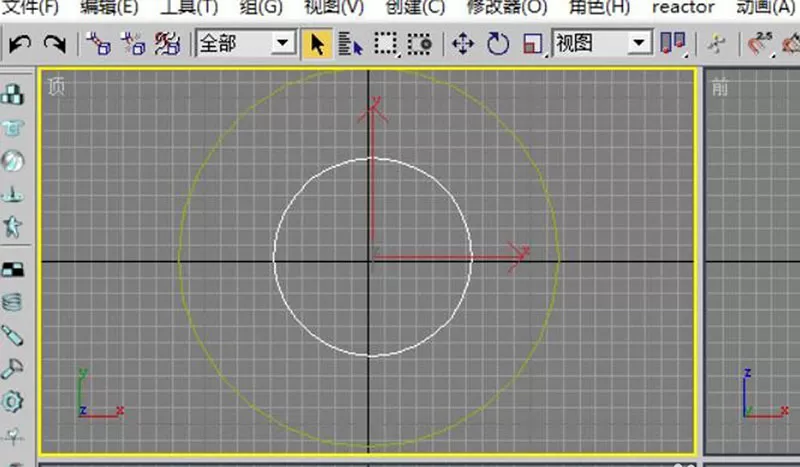
Task: Open the 视图 reference coordinate dropdown
Action: pyautogui.click(x=638, y=43)
